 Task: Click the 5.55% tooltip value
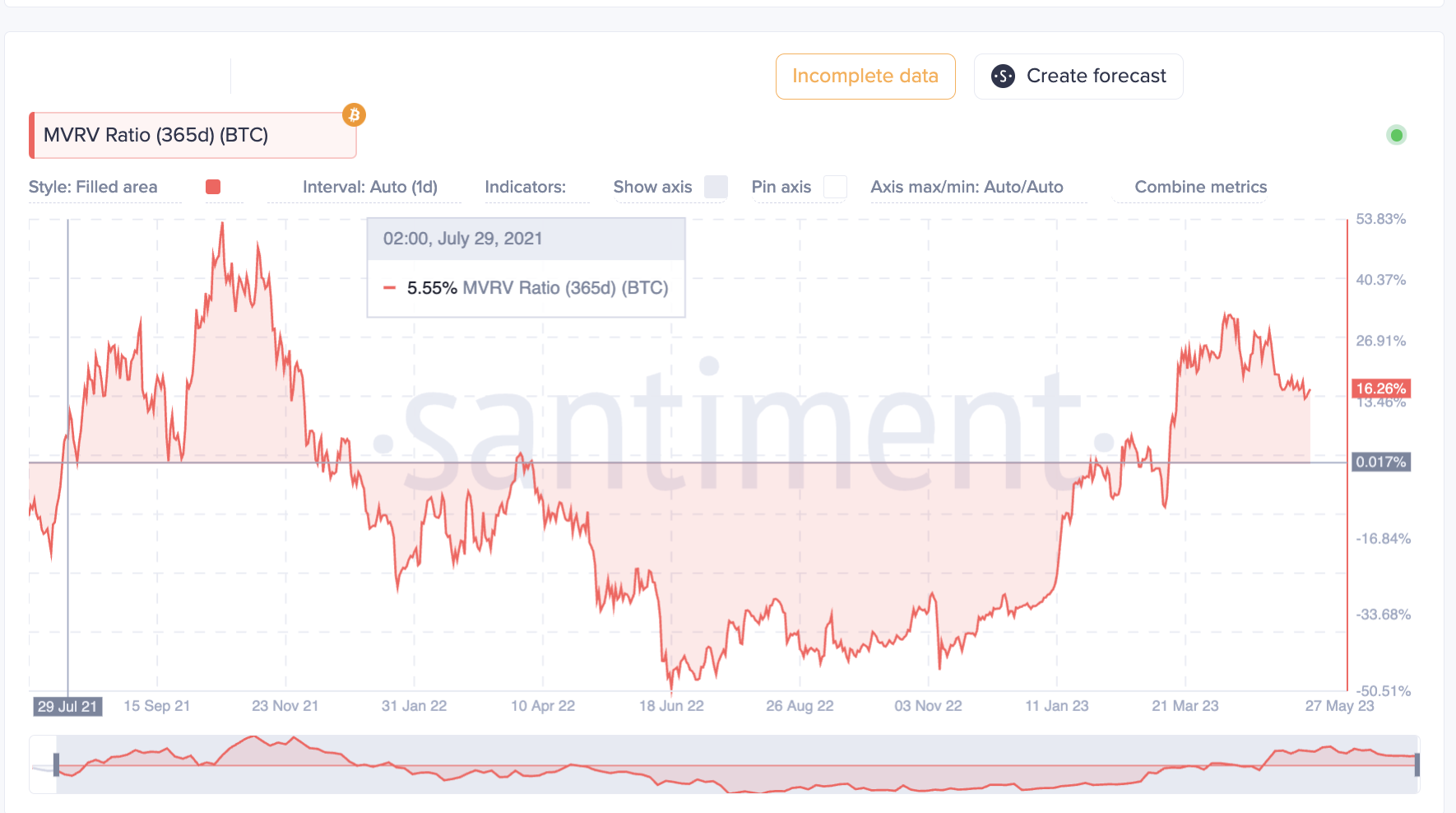pyautogui.click(x=432, y=288)
